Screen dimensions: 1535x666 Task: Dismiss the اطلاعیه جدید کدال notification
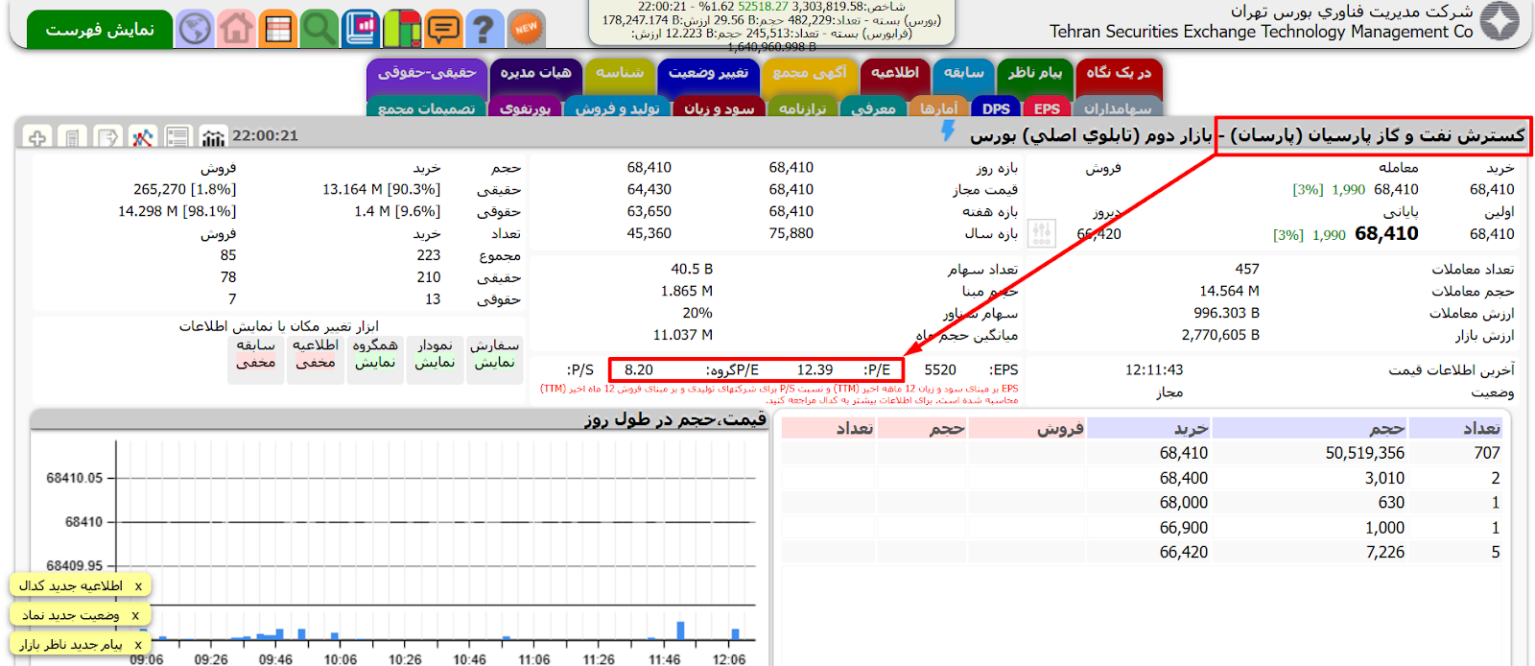click(x=138, y=585)
